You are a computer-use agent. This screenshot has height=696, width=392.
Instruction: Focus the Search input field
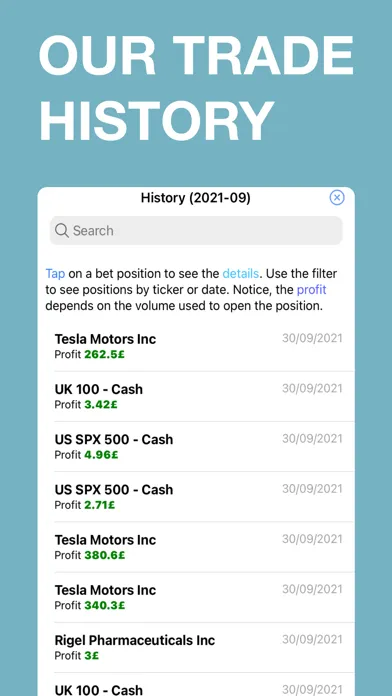coord(196,230)
